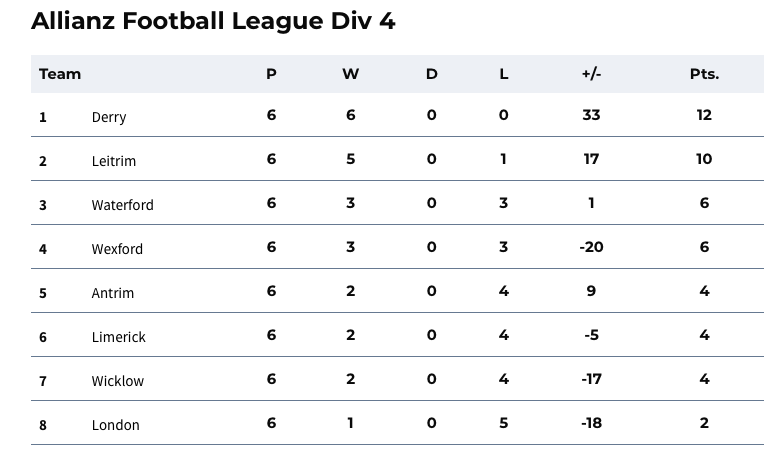Select Derry's 12 points cell
The image size is (779, 454).
(704, 115)
